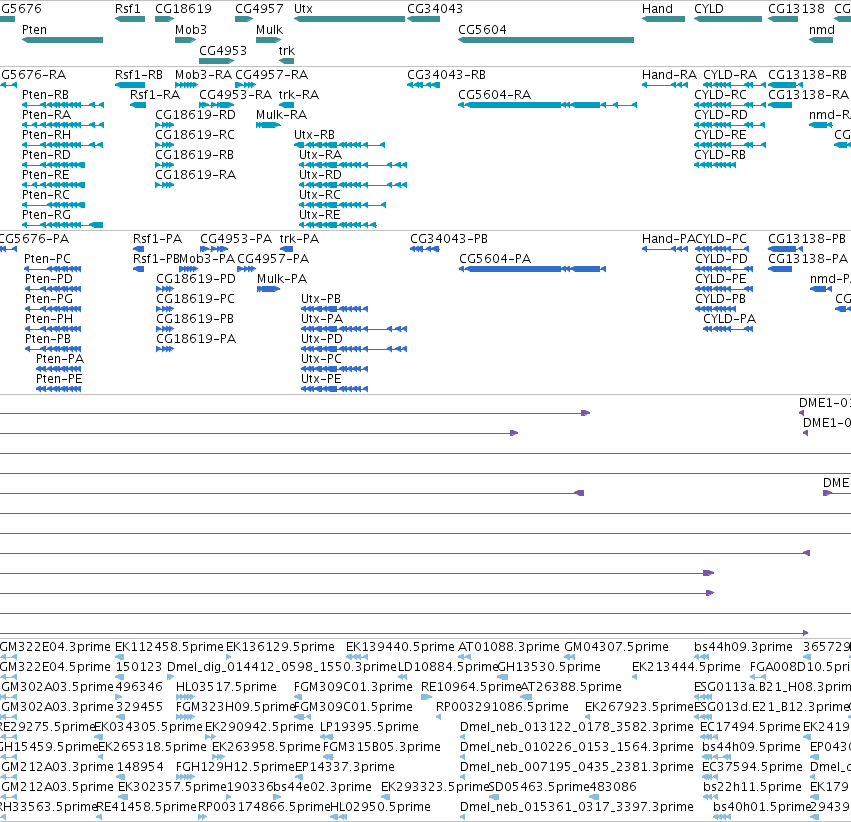Select the Pten-PC protein label

pos(47,259)
